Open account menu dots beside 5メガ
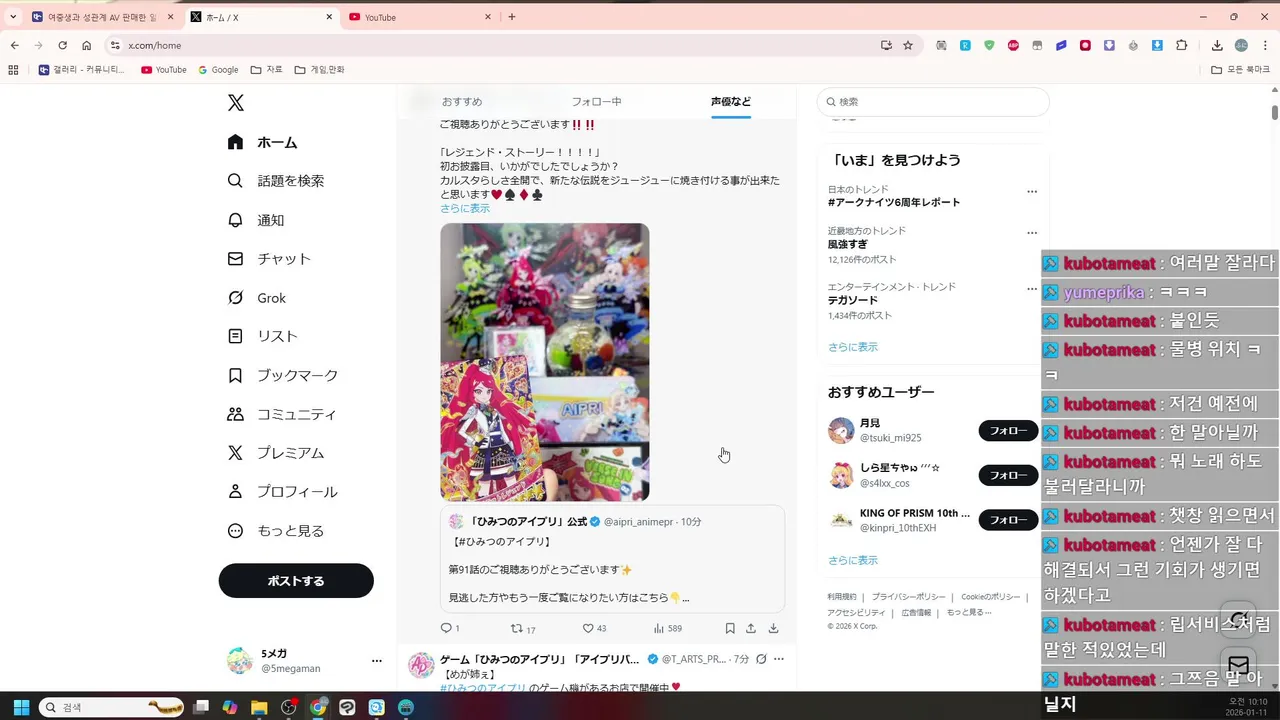 (x=377, y=661)
